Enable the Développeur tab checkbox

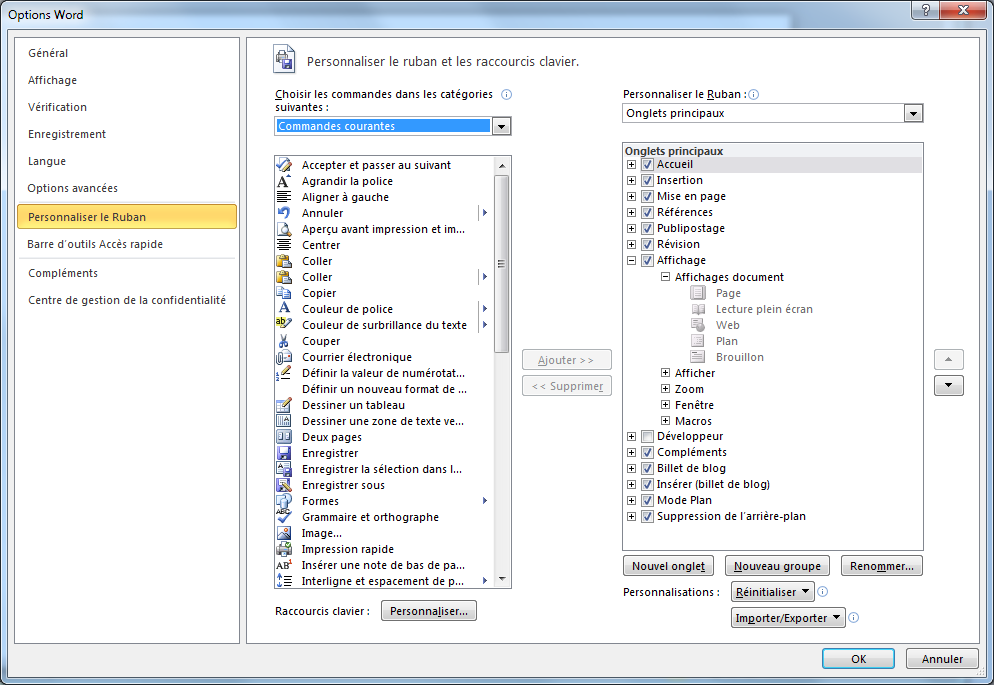pos(647,437)
